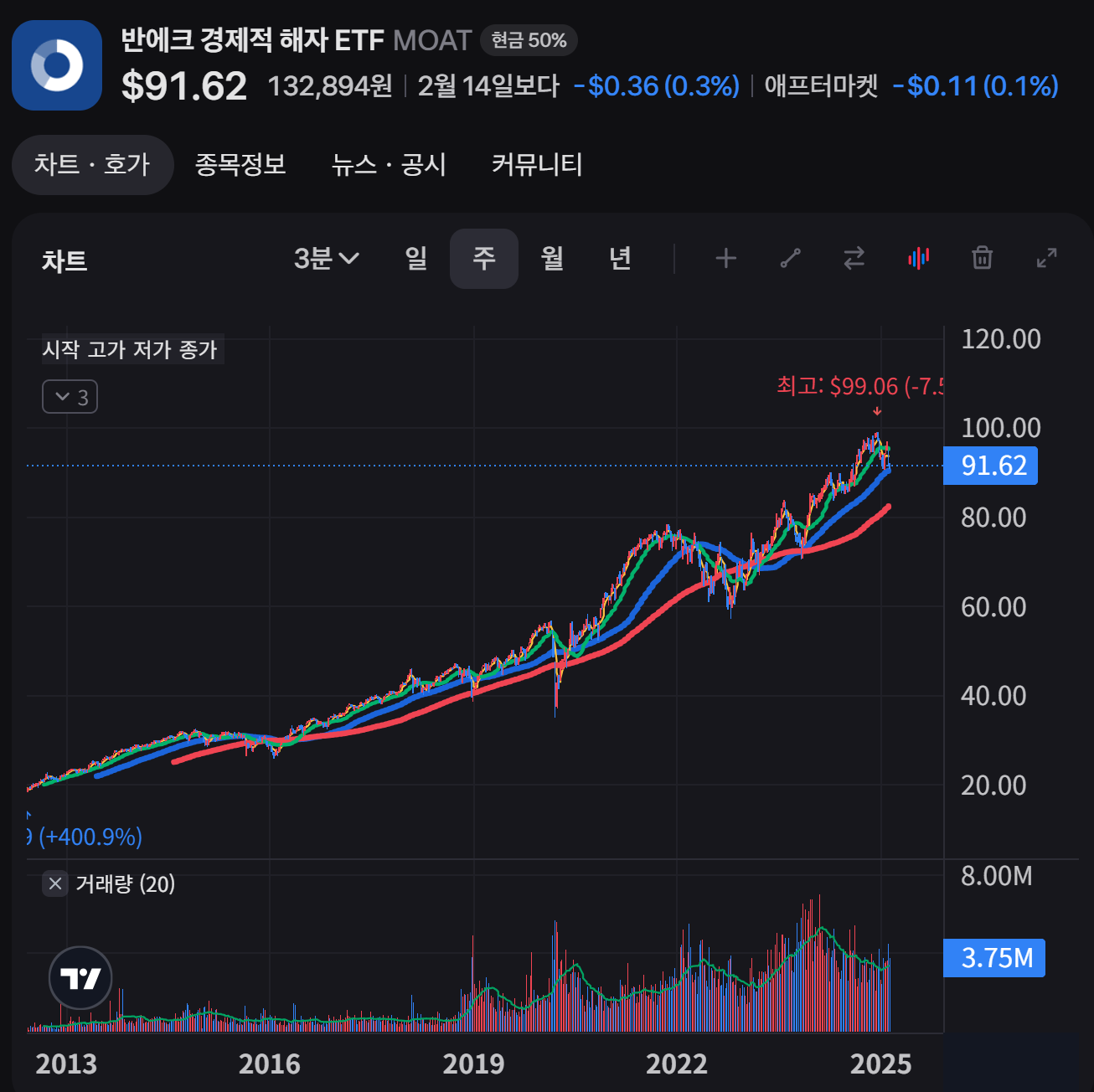Screen dimensions: 1094x1092
Task: Click the 120.00 price axis label
Action: 1000,339
